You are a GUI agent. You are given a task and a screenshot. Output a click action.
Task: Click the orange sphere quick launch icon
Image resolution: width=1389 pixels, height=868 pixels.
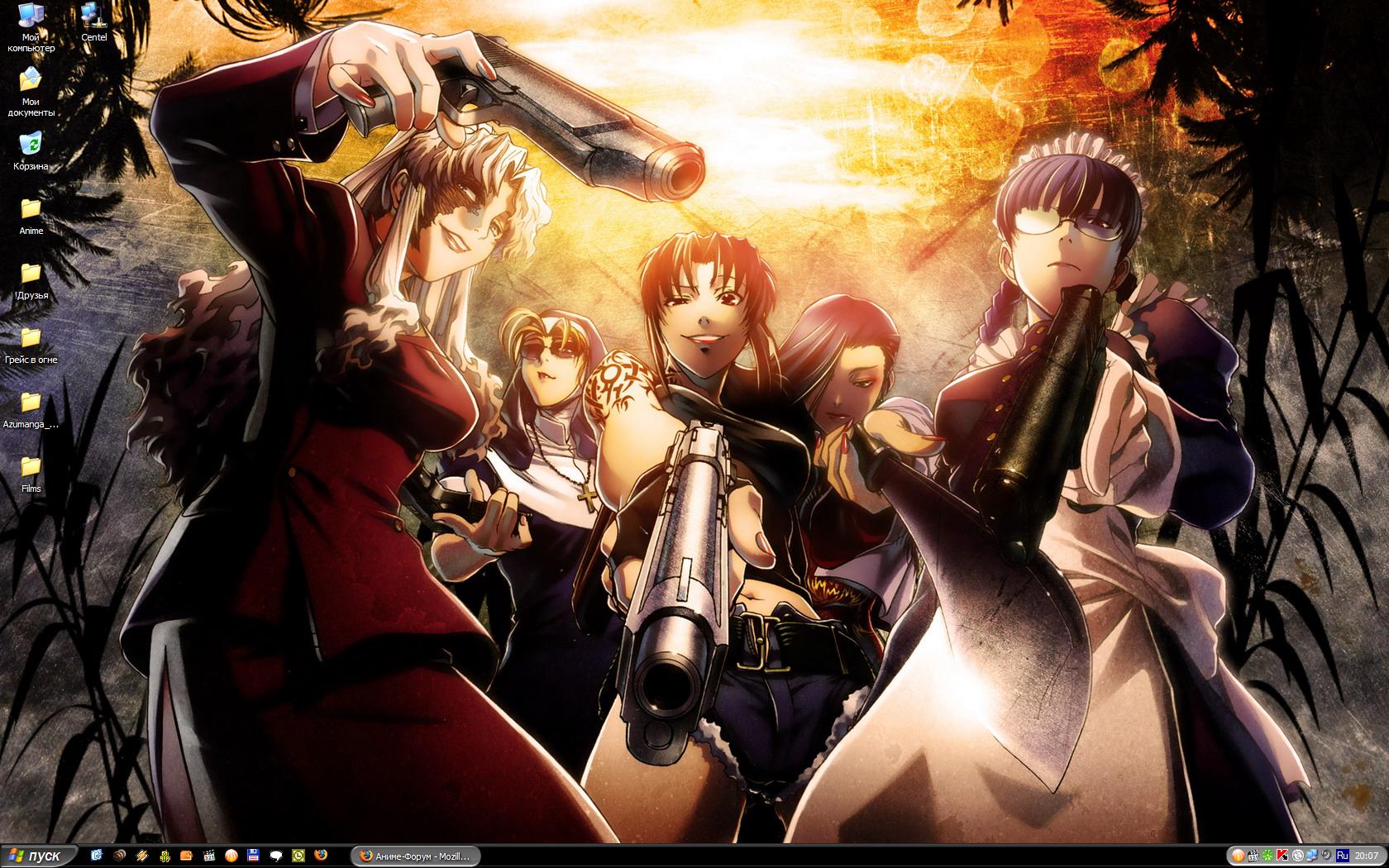point(231,856)
